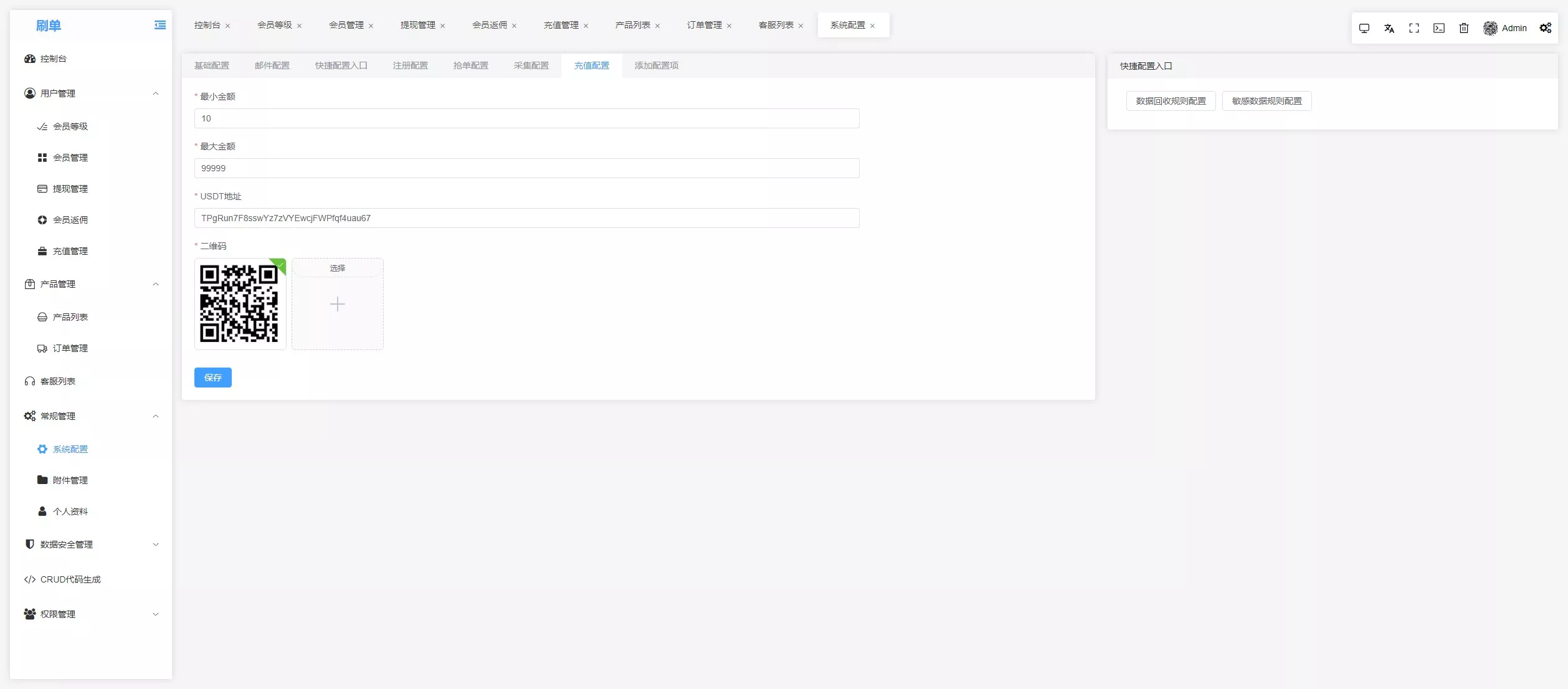Close the 客服列表 page tab
Screen dimensions: 1568x689
tap(801, 26)
